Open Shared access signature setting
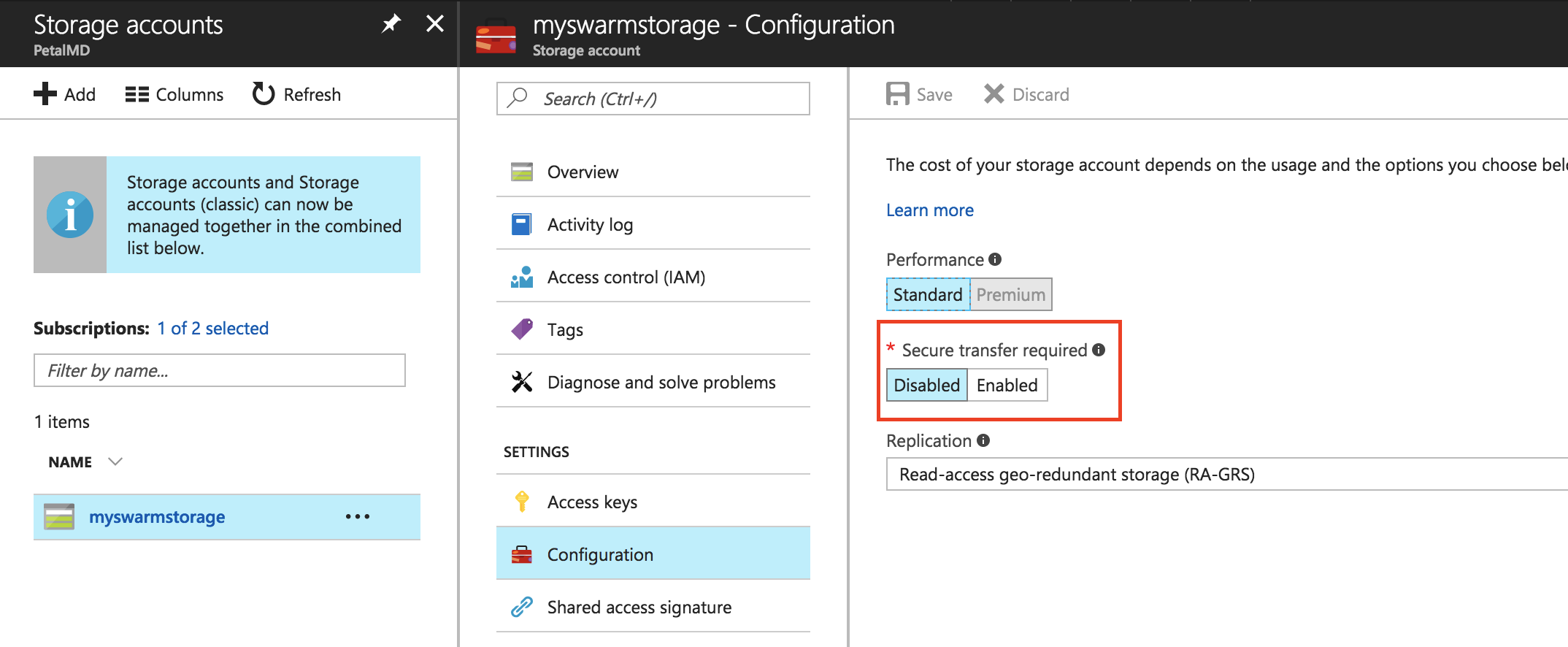The height and width of the screenshot is (647, 1568). (x=653, y=607)
